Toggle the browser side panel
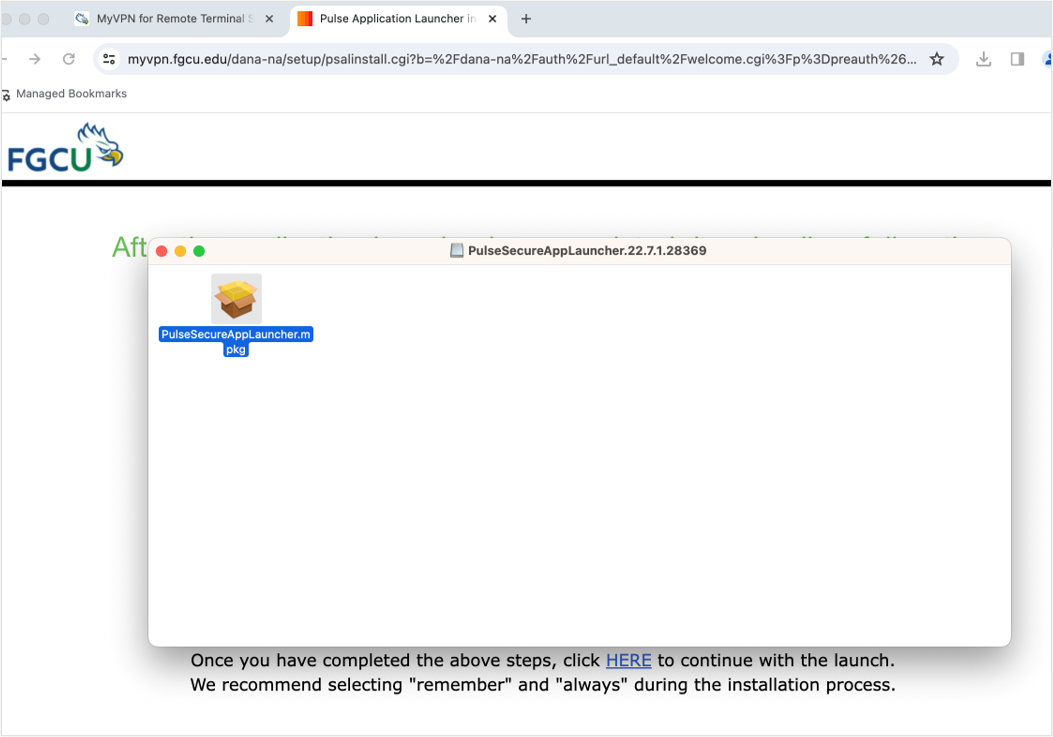The image size is (1053, 737). [x=1017, y=59]
